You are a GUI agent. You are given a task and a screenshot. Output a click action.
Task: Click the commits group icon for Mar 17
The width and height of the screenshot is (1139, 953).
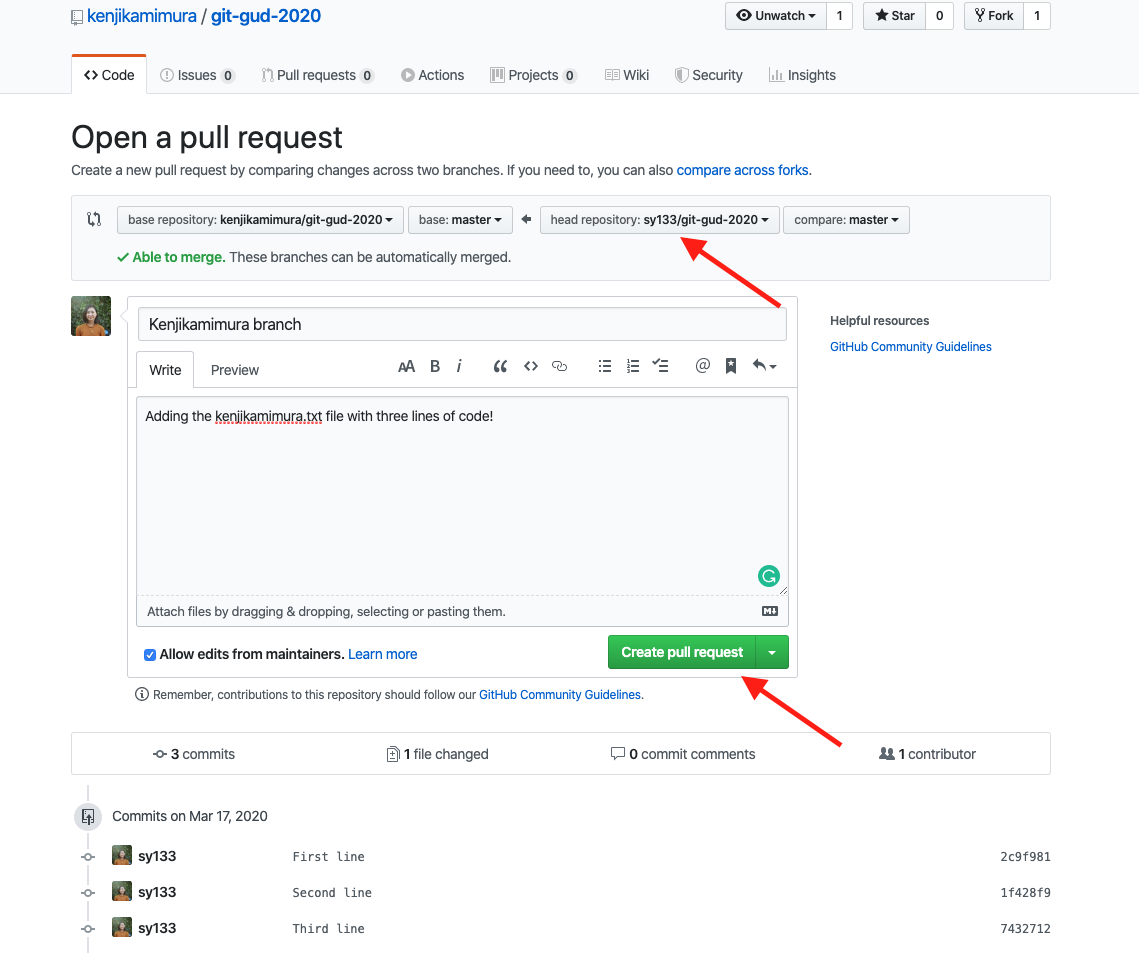[x=88, y=816]
